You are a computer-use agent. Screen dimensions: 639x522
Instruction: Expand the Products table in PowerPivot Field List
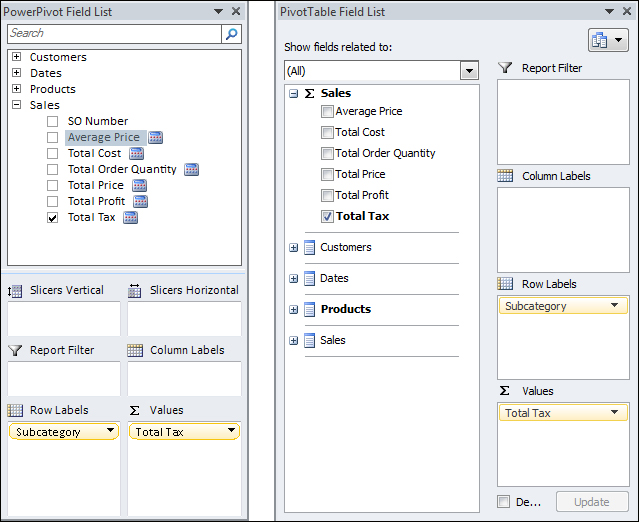(17, 88)
